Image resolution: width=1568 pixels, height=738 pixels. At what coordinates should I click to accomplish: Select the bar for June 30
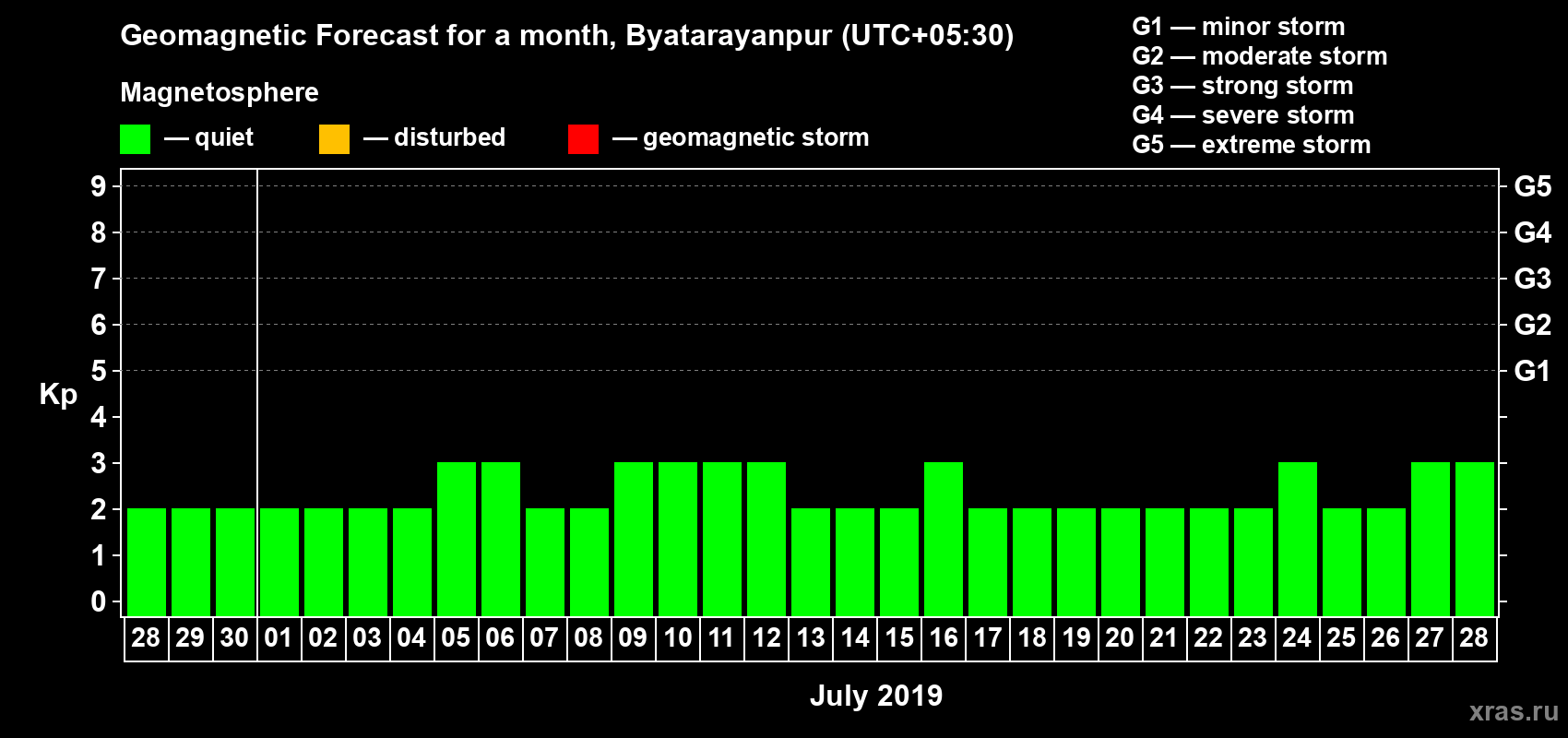click(235, 562)
